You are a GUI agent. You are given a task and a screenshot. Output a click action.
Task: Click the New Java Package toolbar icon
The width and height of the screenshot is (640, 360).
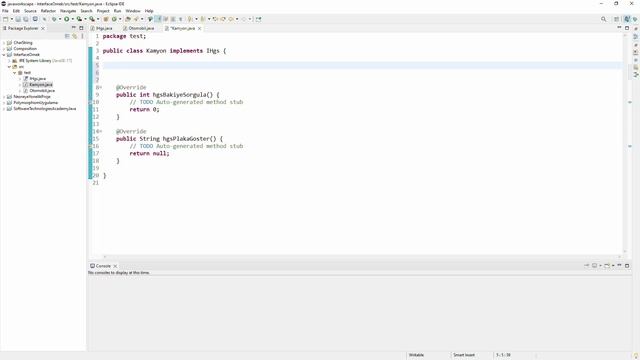[105, 19]
